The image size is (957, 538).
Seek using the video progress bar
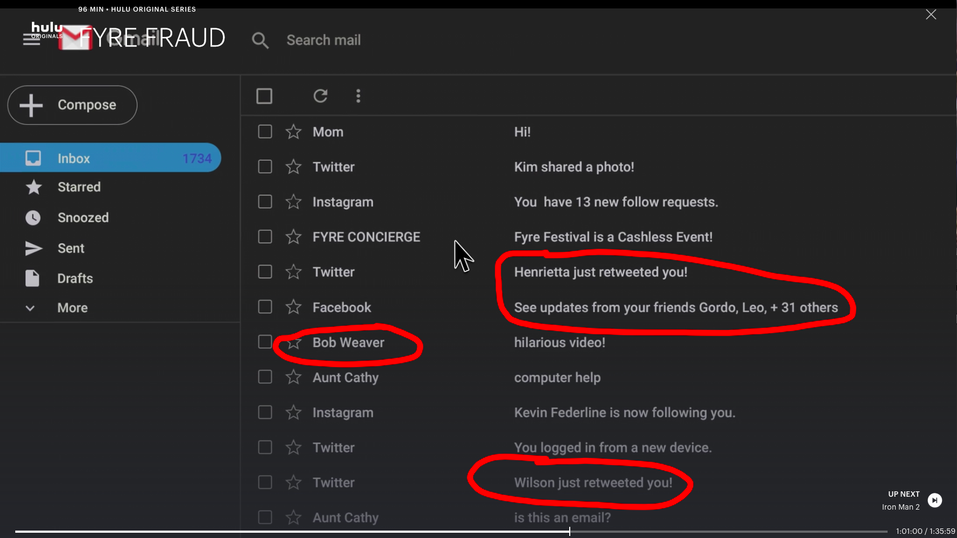(x=451, y=531)
